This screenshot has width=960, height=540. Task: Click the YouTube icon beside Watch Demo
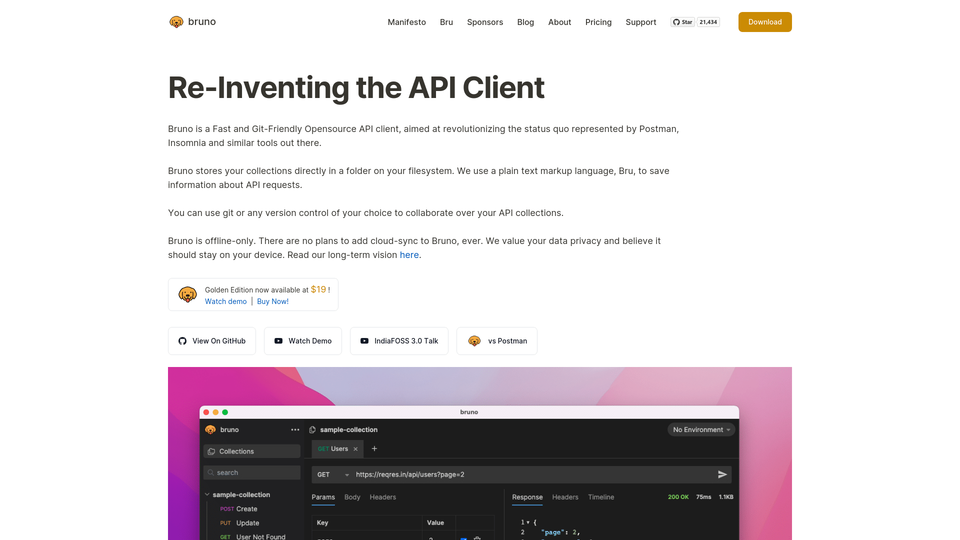point(279,341)
